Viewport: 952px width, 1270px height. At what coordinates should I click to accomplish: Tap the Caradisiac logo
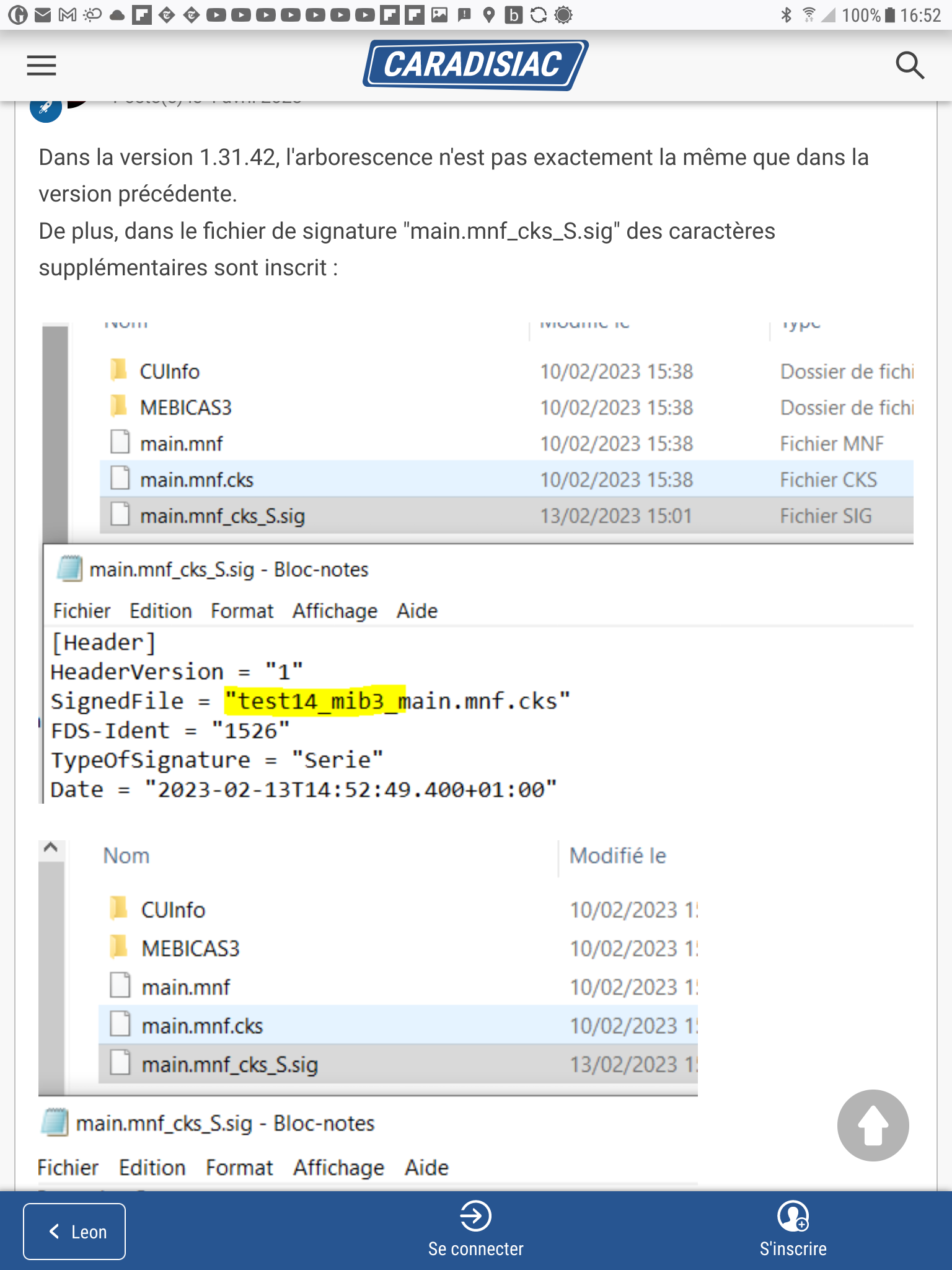(475, 65)
